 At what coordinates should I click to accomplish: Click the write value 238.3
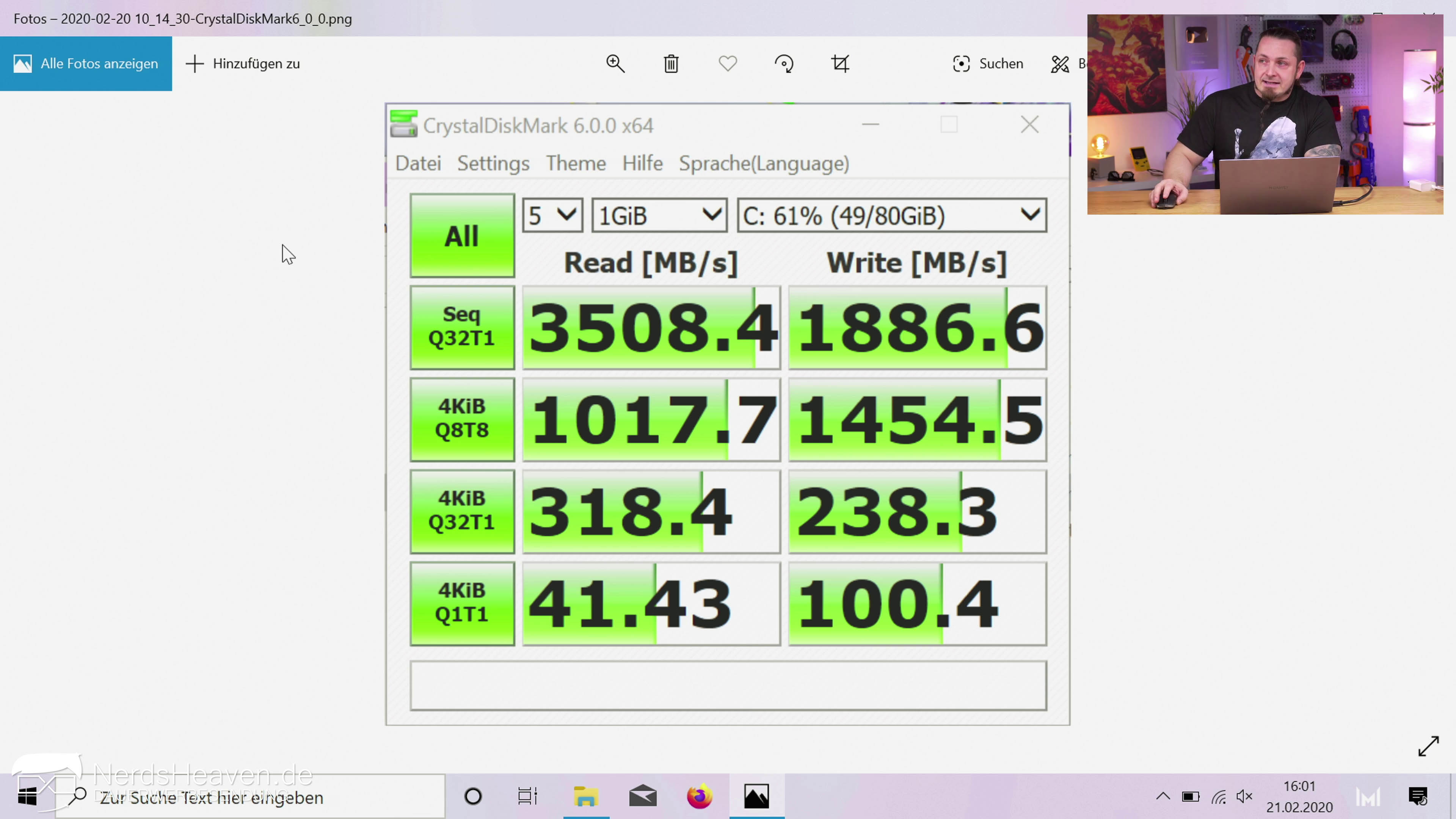917,511
